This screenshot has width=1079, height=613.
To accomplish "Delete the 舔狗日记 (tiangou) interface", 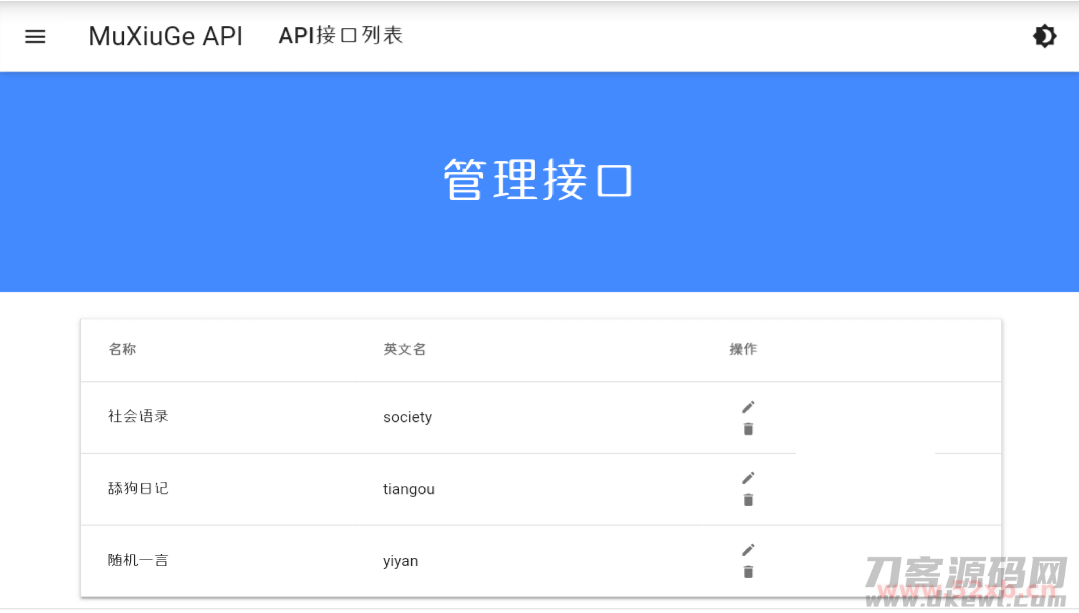I will click(x=748, y=500).
